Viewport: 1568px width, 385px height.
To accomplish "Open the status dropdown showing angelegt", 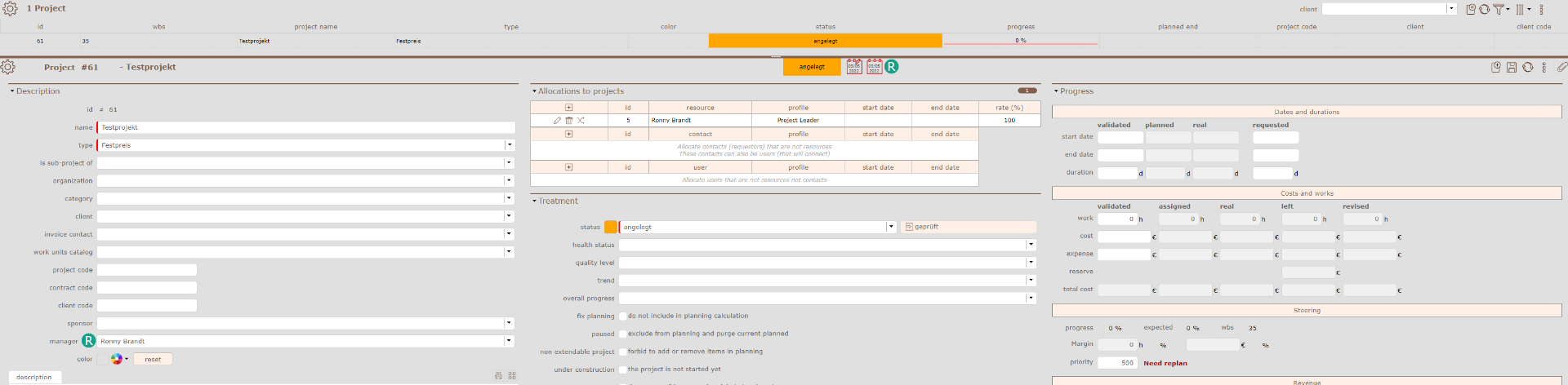I will click(x=891, y=228).
